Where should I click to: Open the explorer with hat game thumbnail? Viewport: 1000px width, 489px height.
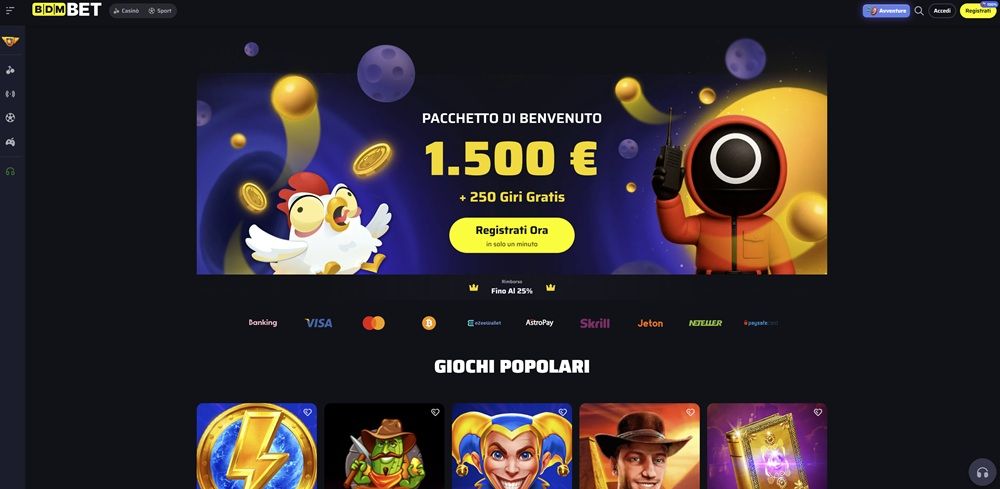tap(640, 446)
